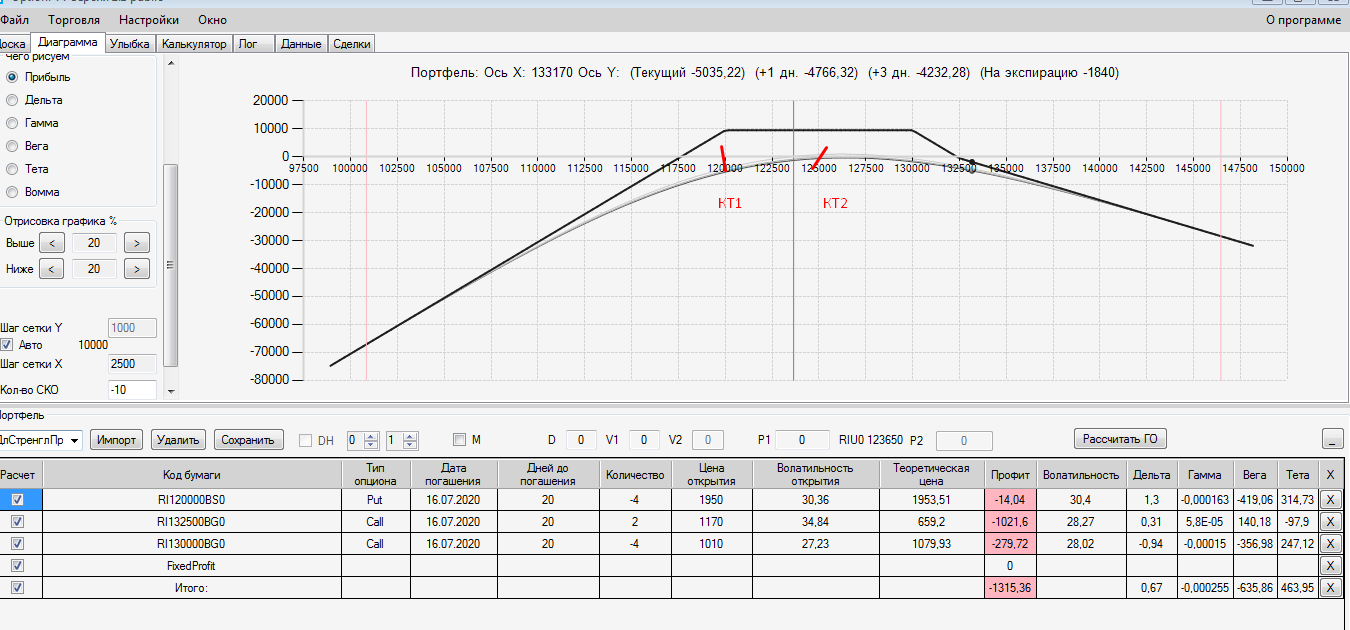Image resolution: width=1350 pixels, height=630 pixels.
Task: Click the V1 value input field
Action: (644, 440)
